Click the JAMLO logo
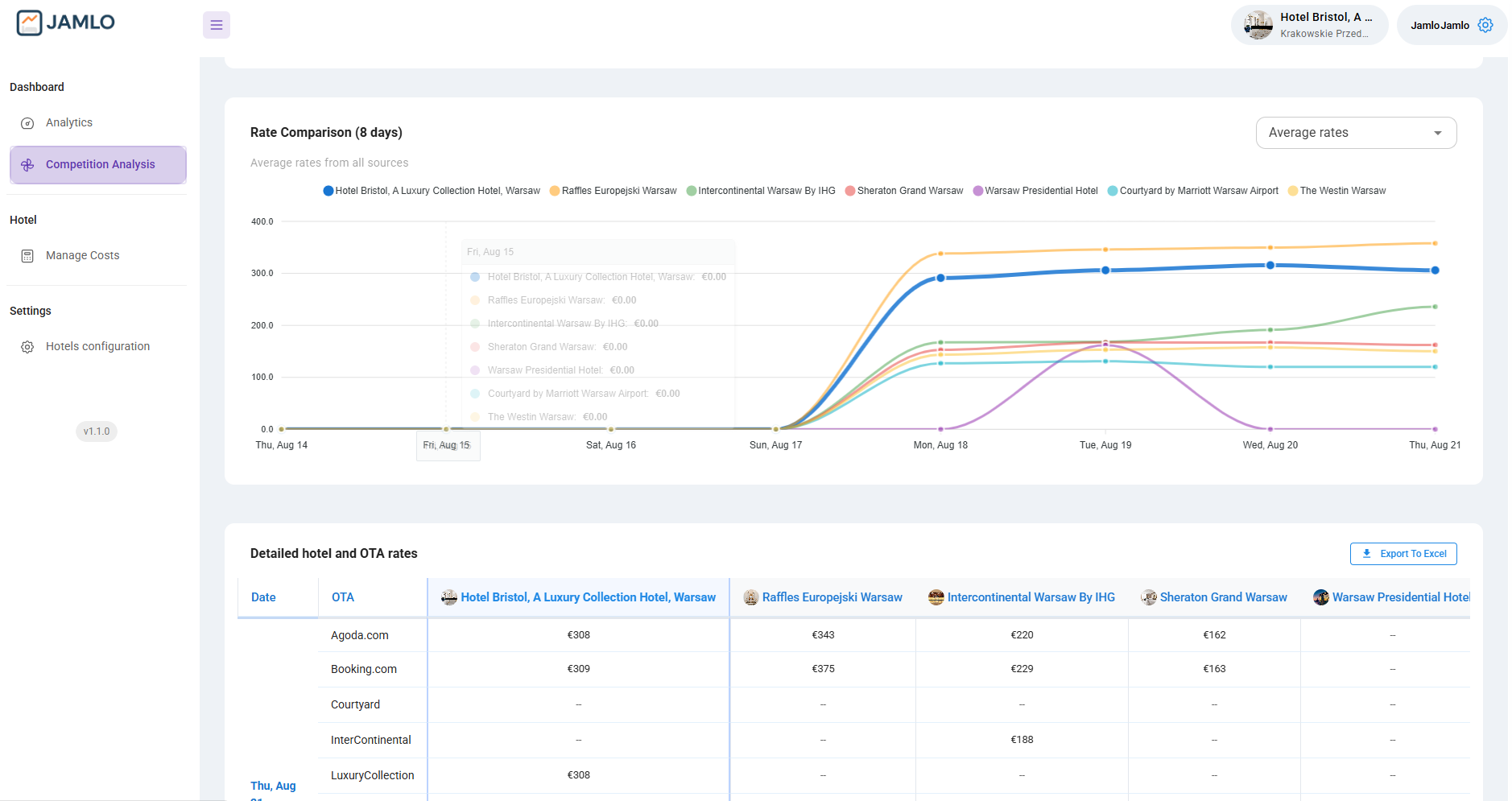Viewport: 1512px width, 801px height. (x=66, y=23)
